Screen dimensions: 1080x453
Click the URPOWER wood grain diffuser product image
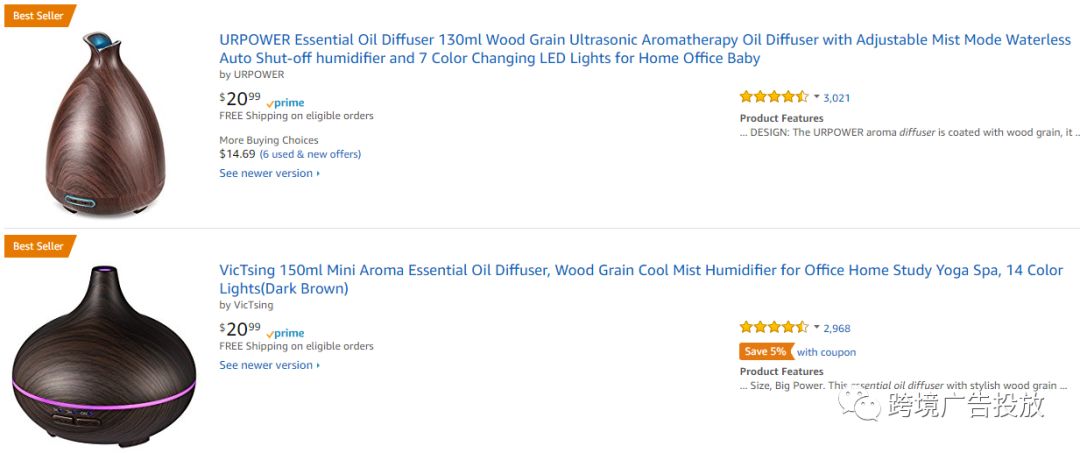[x=105, y=123]
